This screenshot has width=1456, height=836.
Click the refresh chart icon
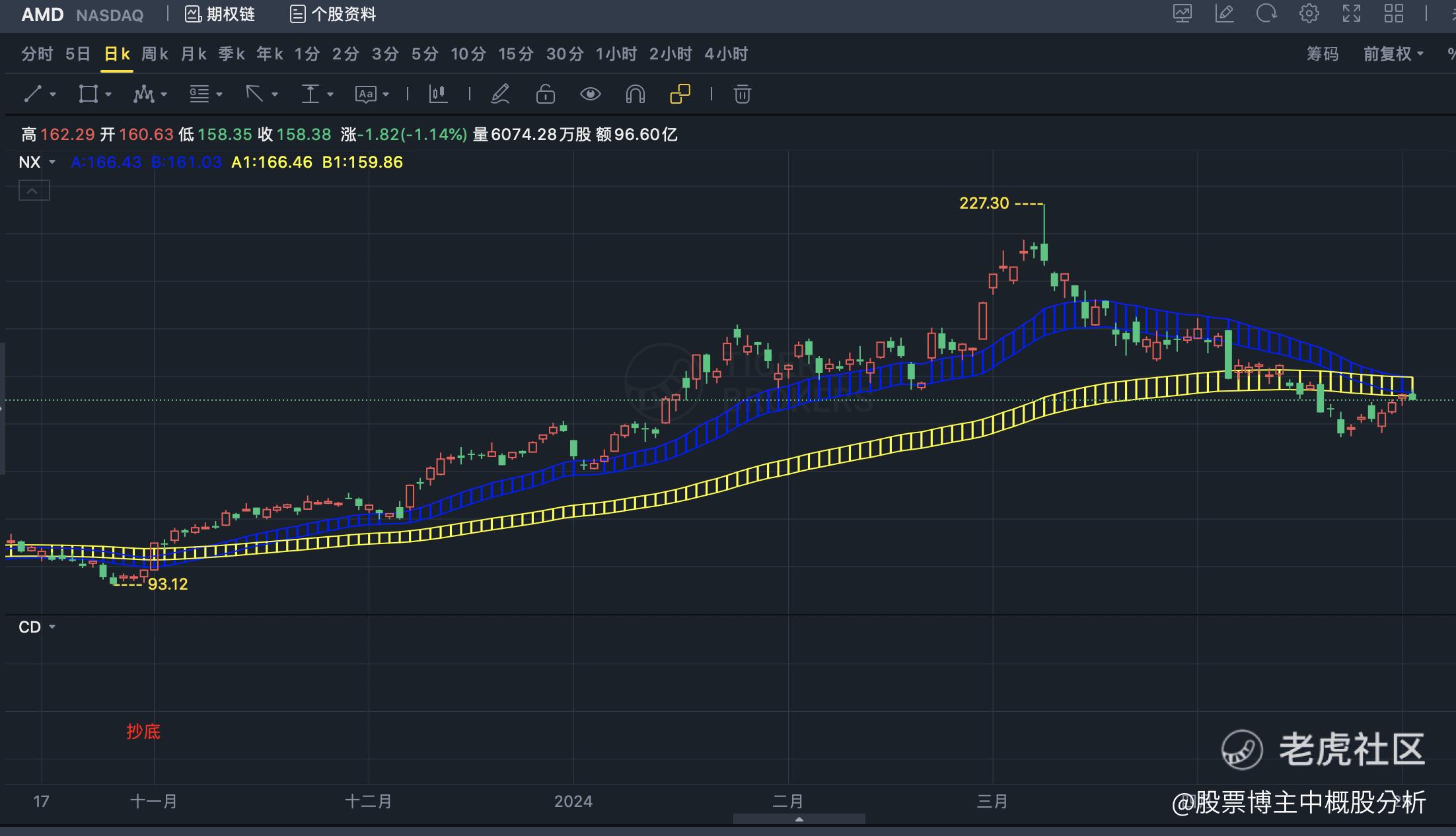(1266, 13)
